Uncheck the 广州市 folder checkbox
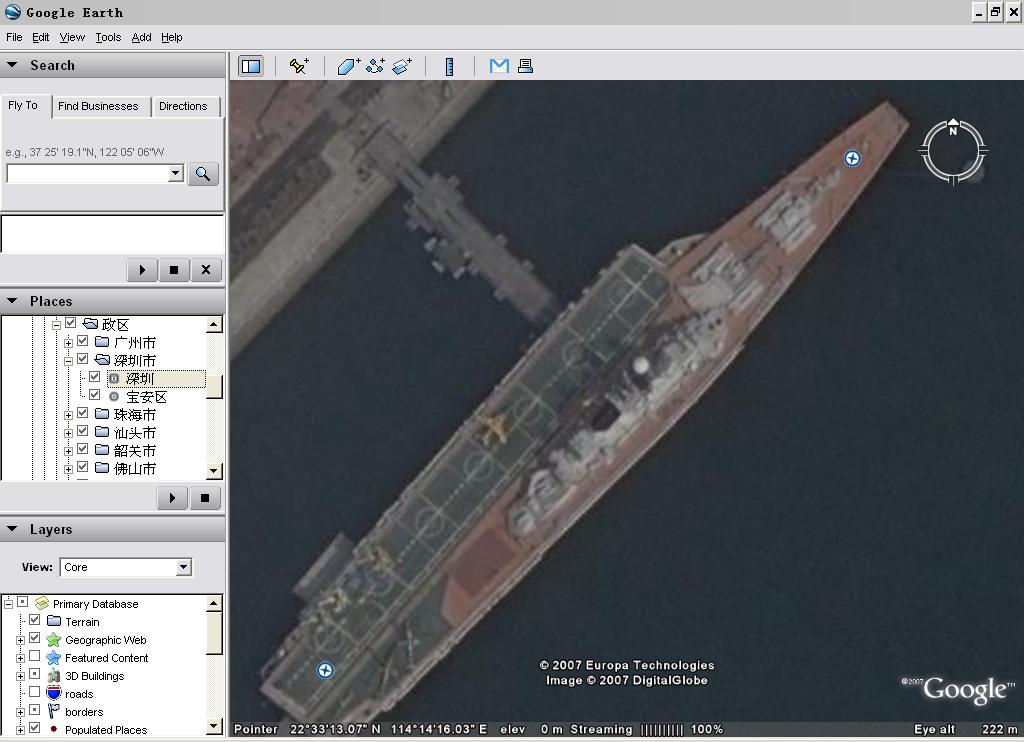Image resolution: width=1024 pixels, height=742 pixels. click(x=82, y=341)
